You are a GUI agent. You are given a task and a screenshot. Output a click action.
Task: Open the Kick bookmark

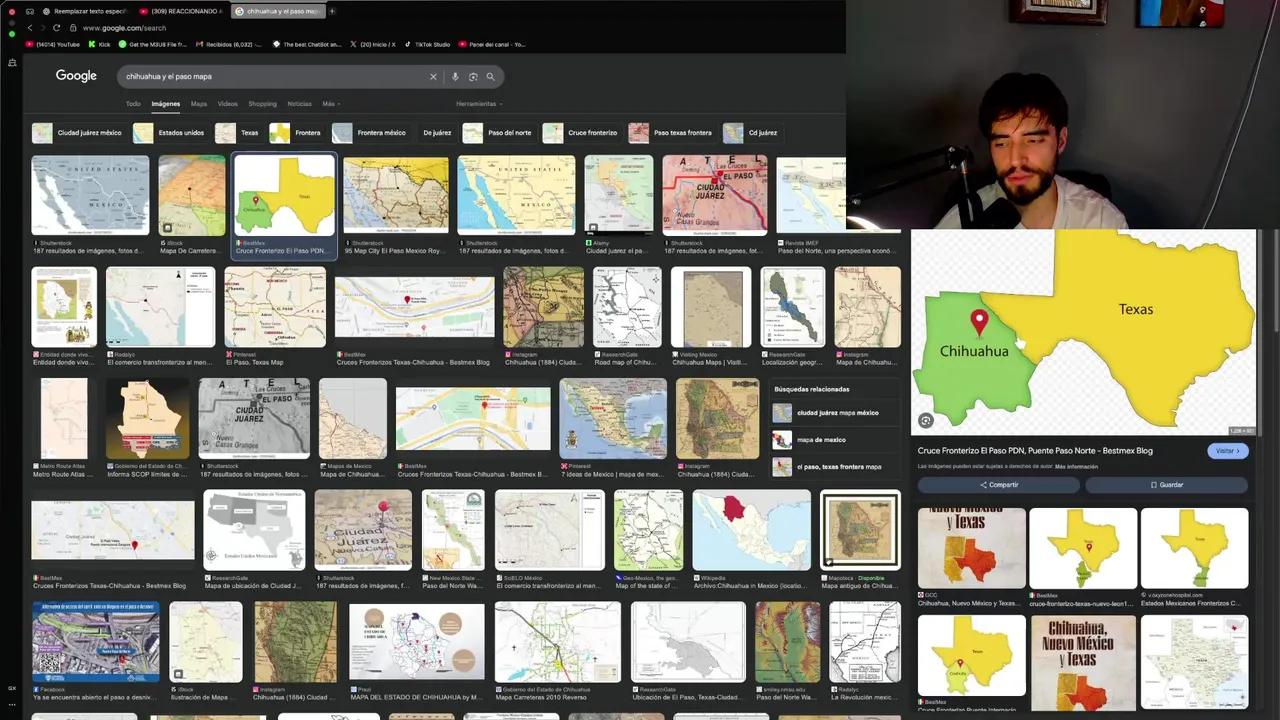tap(100, 44)
